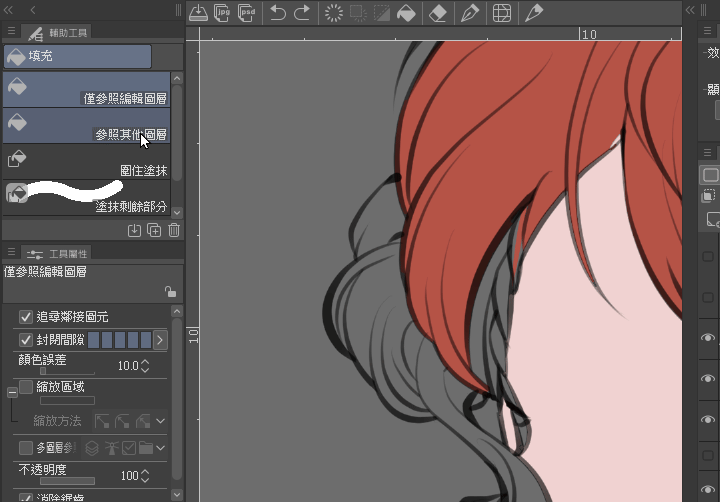The height and width of the screenshot is (502, 720).
Task: Open the 工具屬性 tab
Action: [58, 254]
